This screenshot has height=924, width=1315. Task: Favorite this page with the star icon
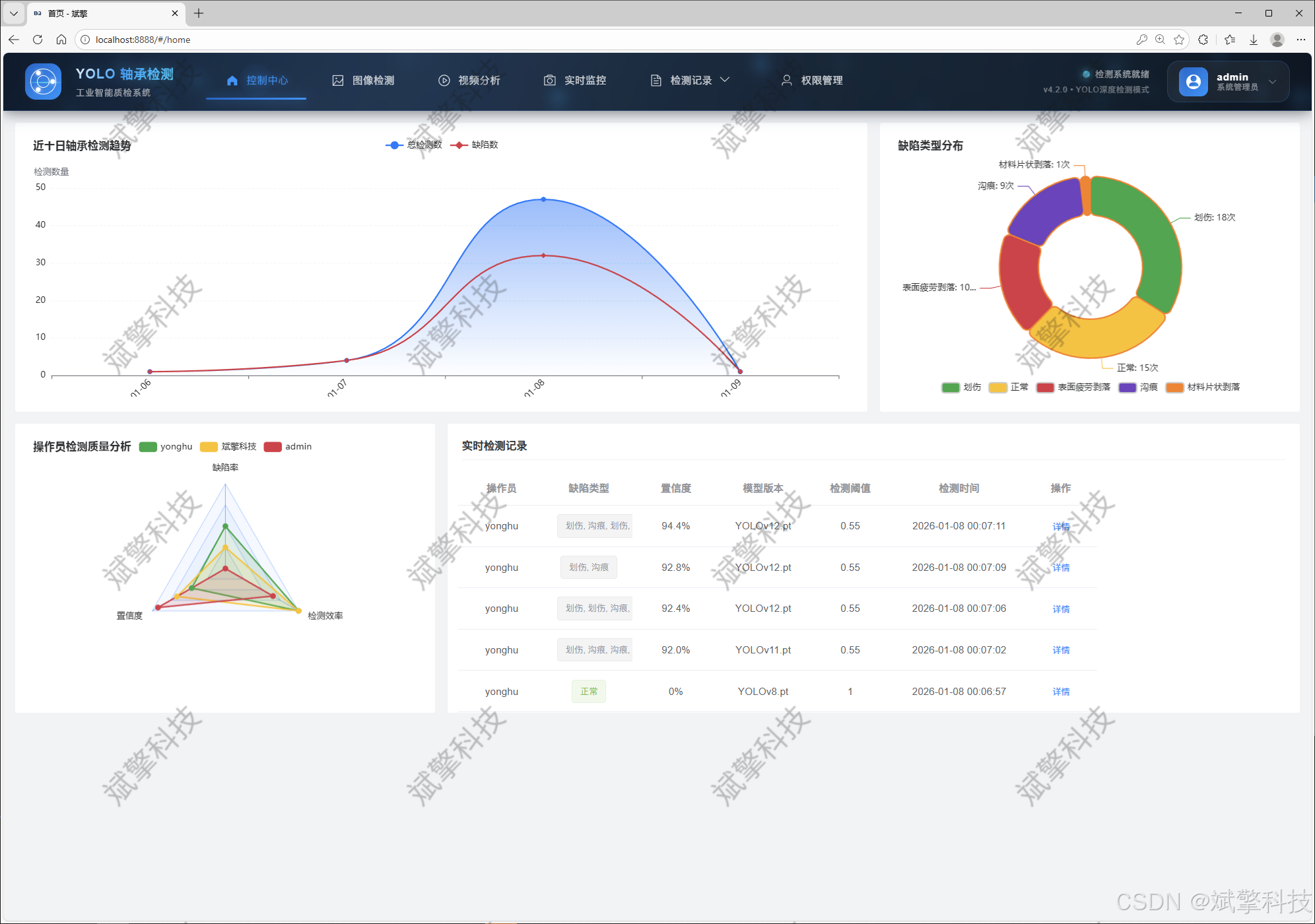coord(1179,40)
